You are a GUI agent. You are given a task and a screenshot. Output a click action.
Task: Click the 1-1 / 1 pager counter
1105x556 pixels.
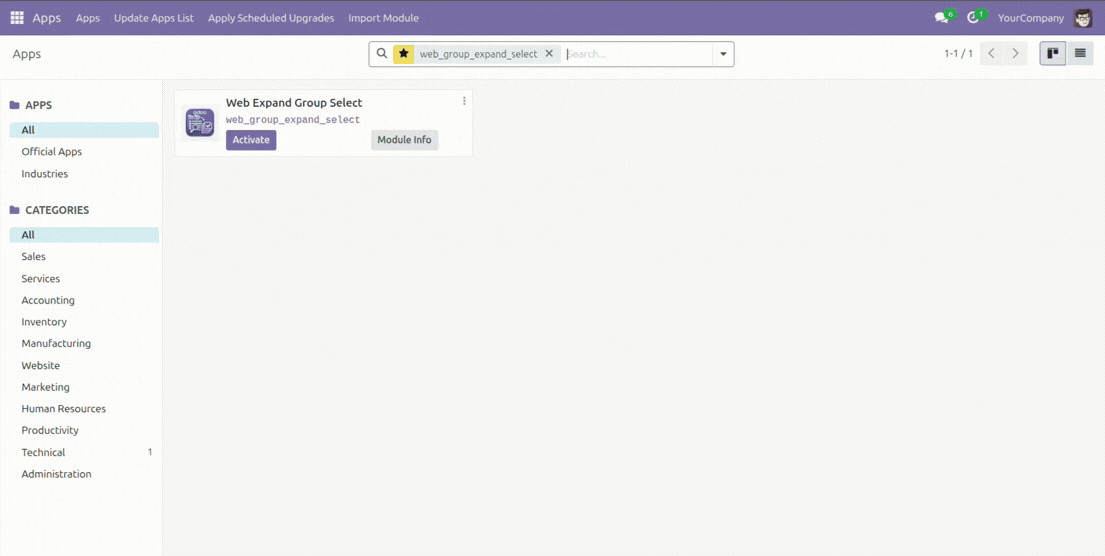(x=958, y=54)
